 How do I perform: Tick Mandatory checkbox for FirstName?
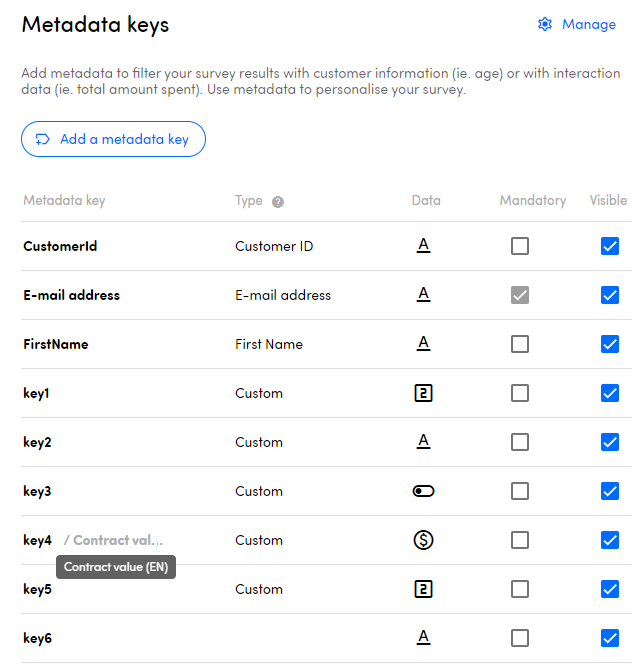[x=520, y=344]
